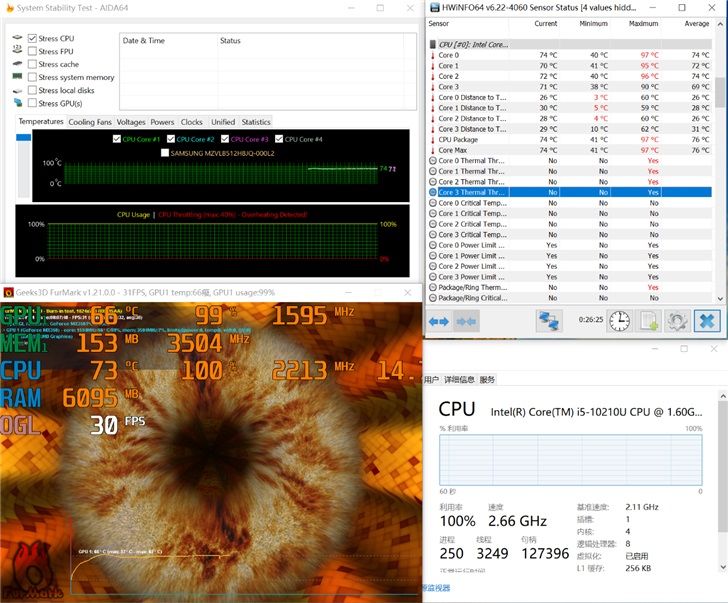Click HWiNFO sensor list scroll down arrow

(x=720, y=298)
